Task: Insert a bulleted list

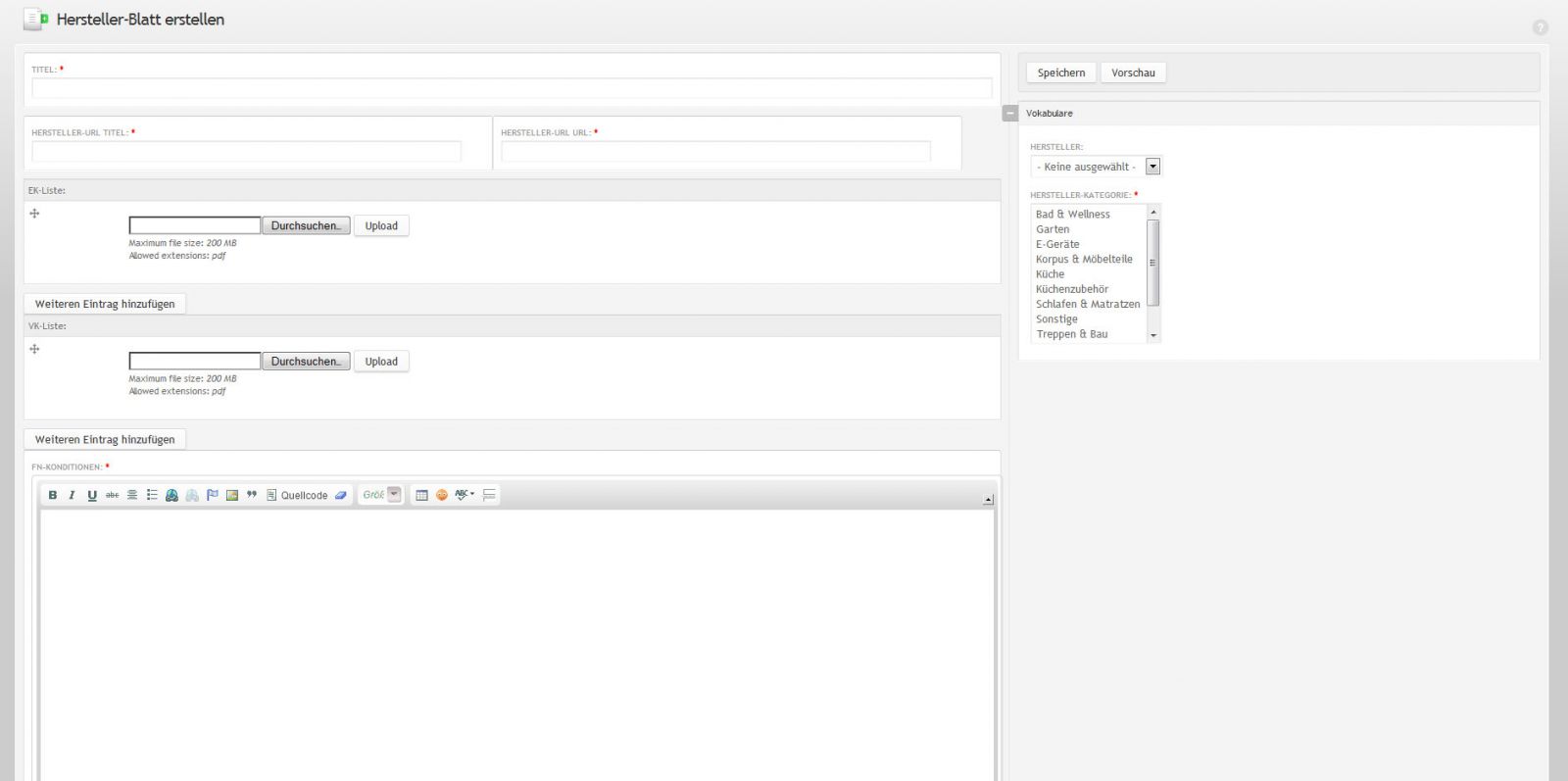Action: (152, 496)
